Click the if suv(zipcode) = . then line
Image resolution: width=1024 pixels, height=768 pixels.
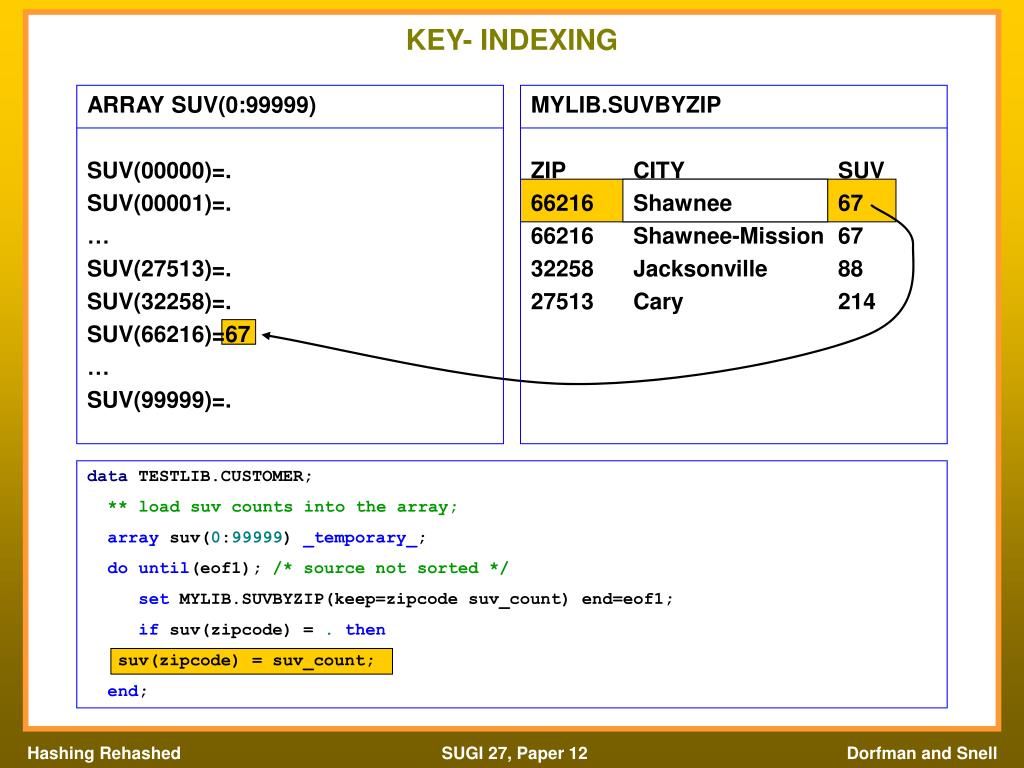click(262, 630)
